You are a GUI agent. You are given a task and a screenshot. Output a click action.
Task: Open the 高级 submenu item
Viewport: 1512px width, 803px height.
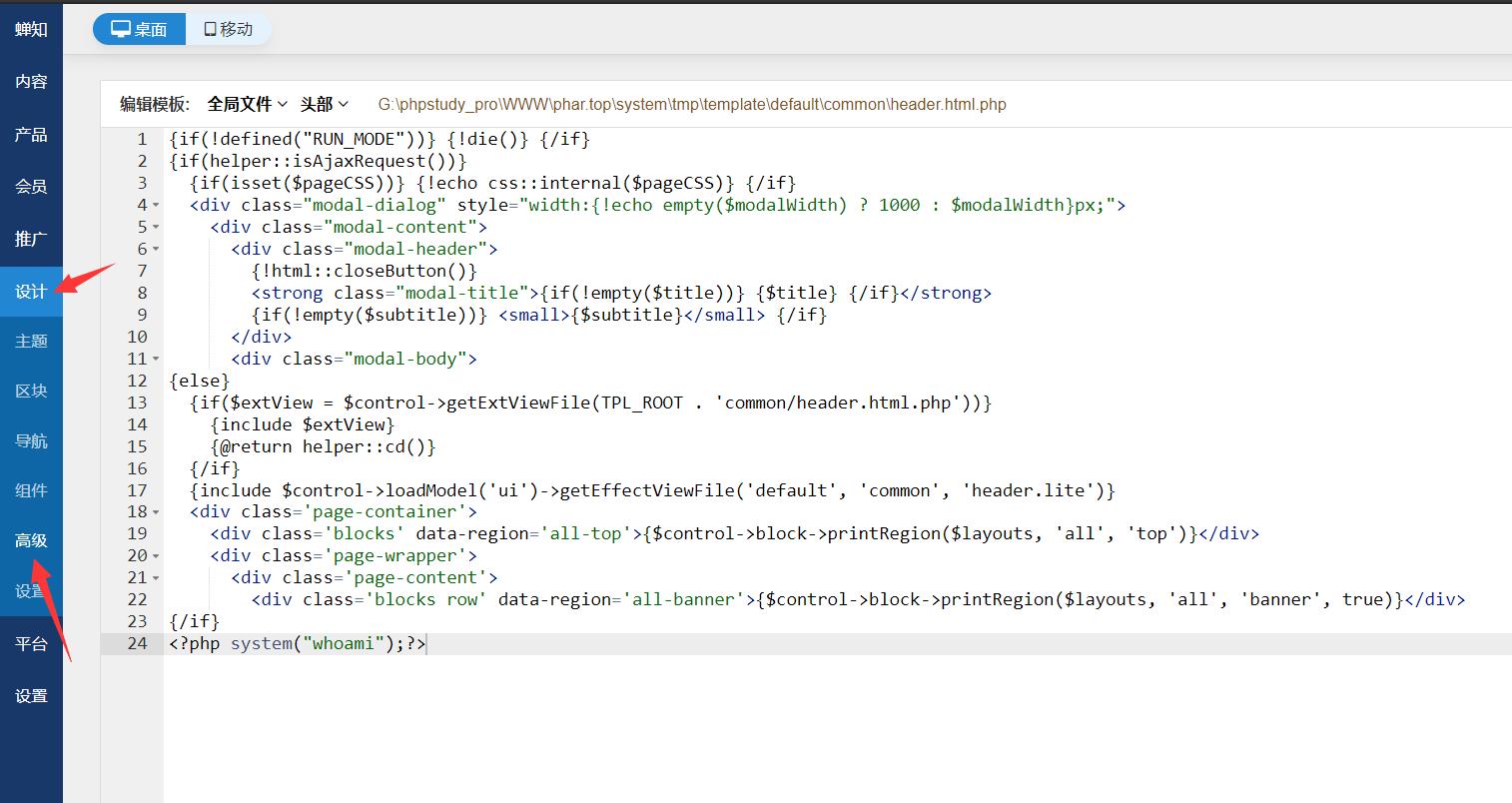pos(31,540)
